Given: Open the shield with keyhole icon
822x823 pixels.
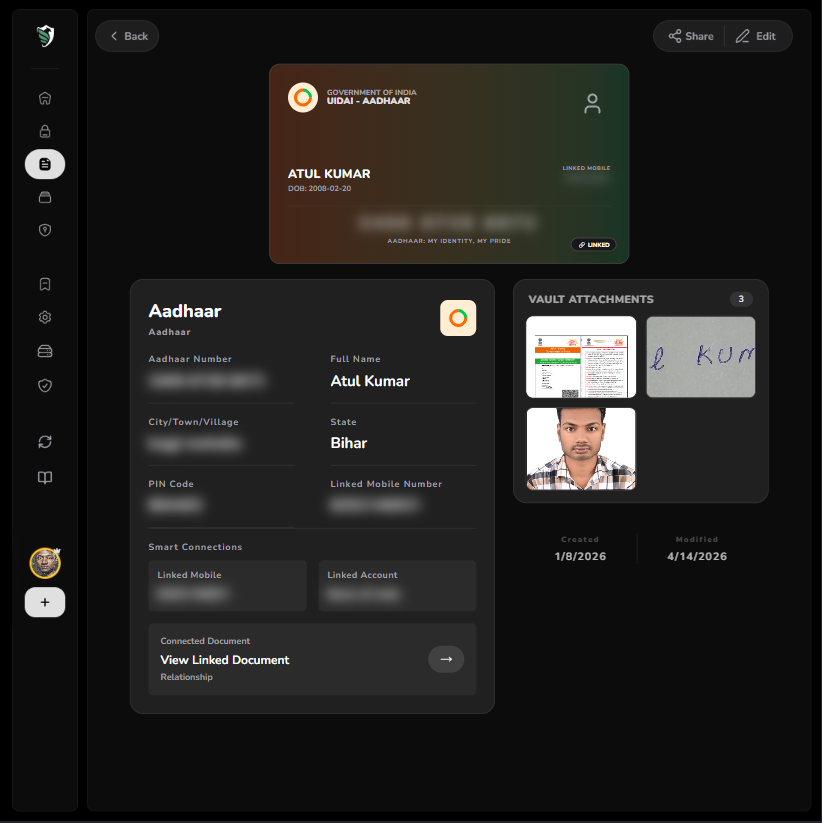Looking at the screenshot, I should tap(45, 230).
